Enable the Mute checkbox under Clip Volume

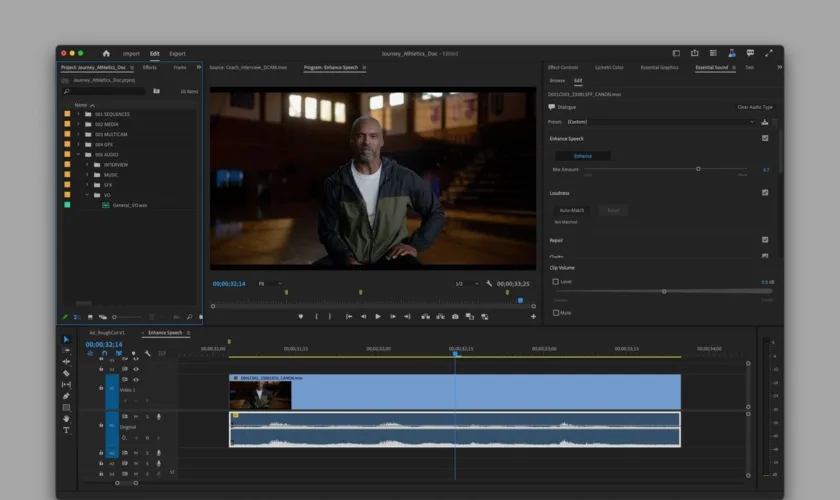pos(556,312)
